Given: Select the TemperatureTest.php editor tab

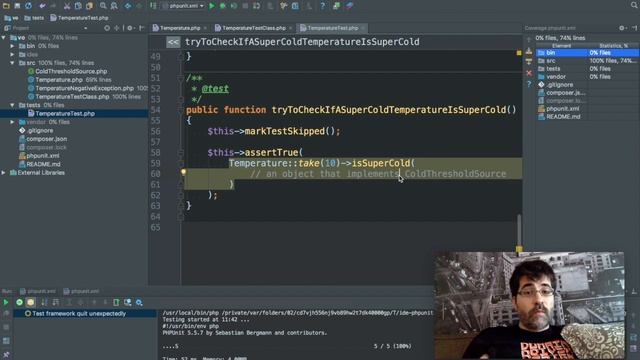Looking at the screenshot, I should click(x=332, y=28).
